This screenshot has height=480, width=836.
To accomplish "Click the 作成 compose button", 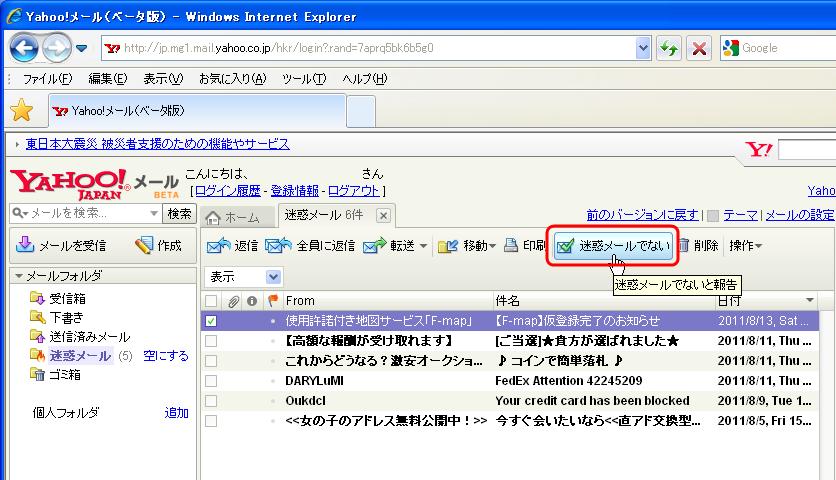I will coord(158,245).
